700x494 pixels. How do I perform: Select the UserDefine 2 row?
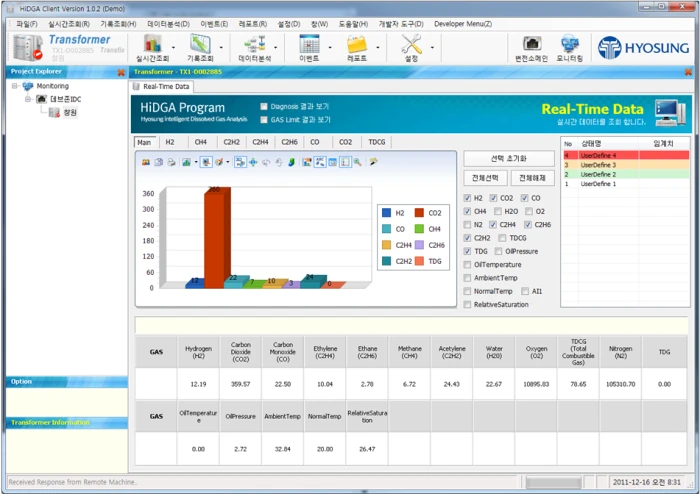625,174
